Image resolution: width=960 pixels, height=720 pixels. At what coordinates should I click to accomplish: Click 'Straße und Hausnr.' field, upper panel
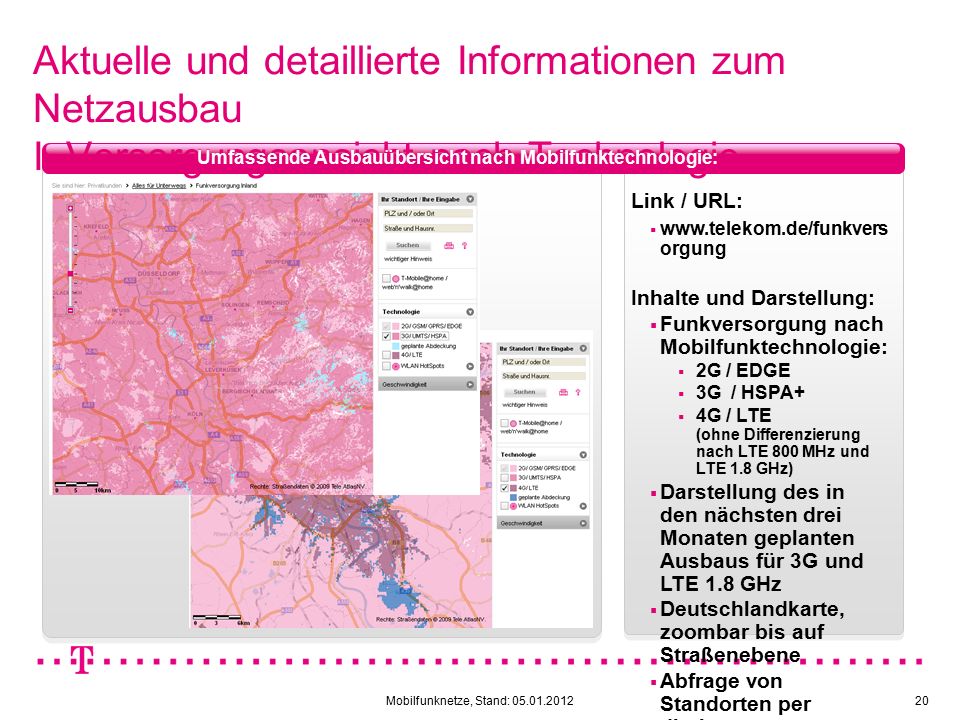pyautogui.click(x=428, y=228)
